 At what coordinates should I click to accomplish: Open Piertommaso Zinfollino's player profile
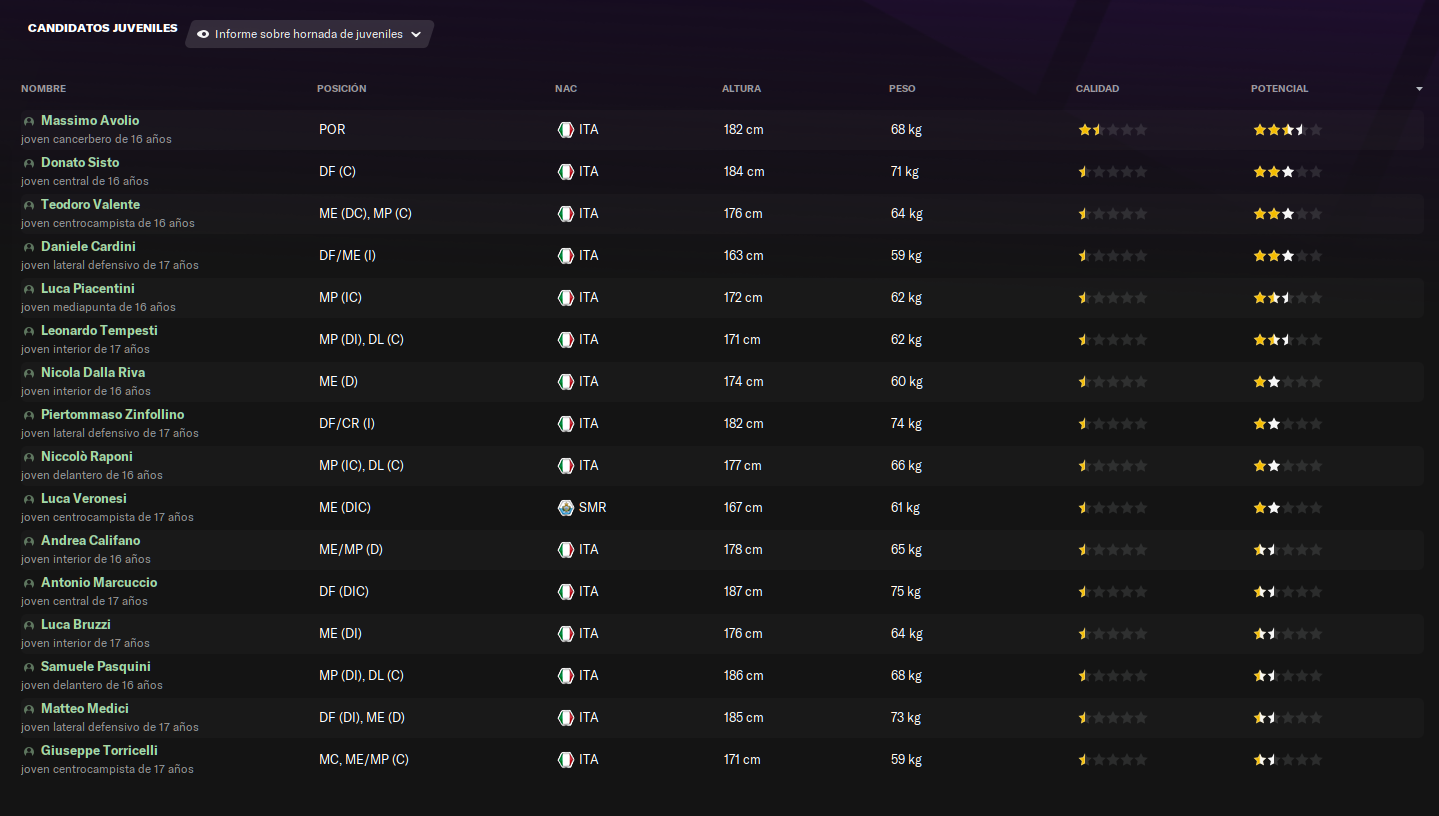click(112, 414)
